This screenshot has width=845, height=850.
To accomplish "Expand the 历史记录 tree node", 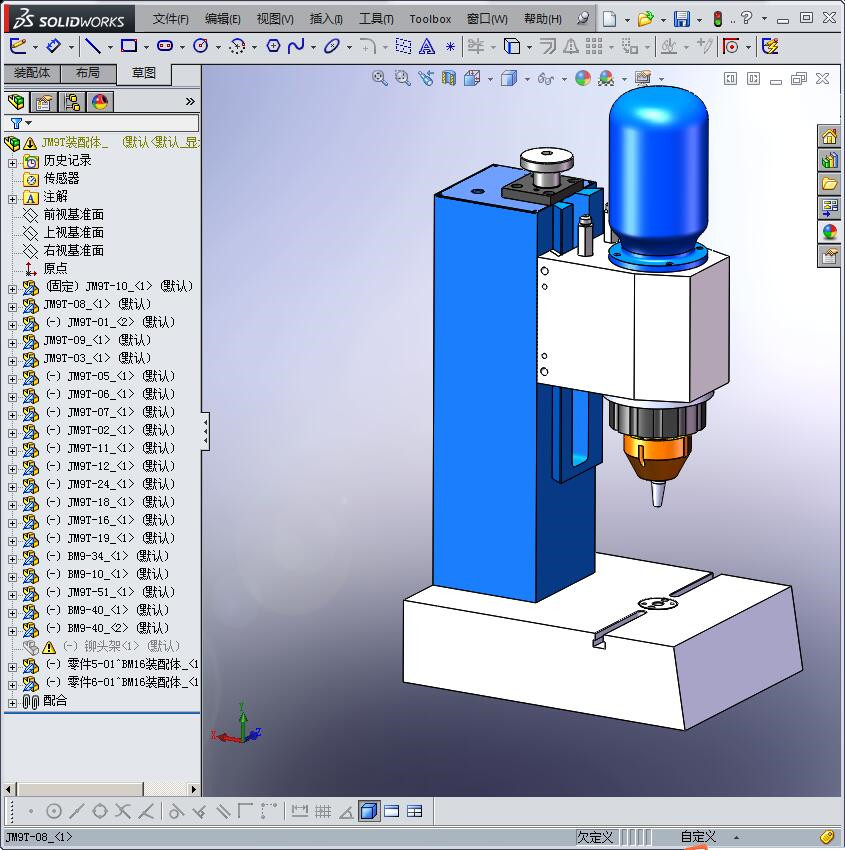I will tap(12, 163).
